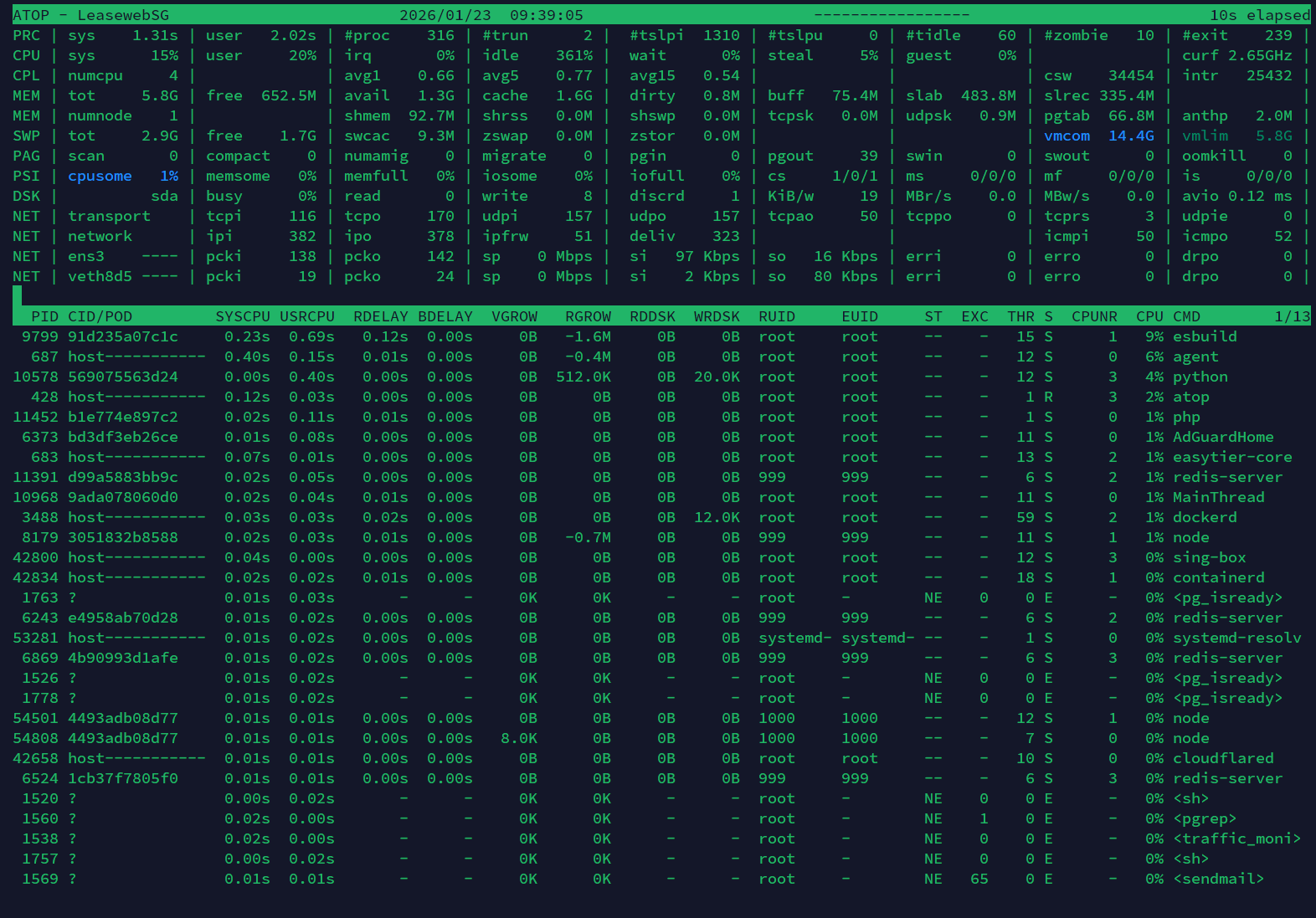Click the ATOP - LeasewebSG title
1316x918 pixels.
coord(90,15)
